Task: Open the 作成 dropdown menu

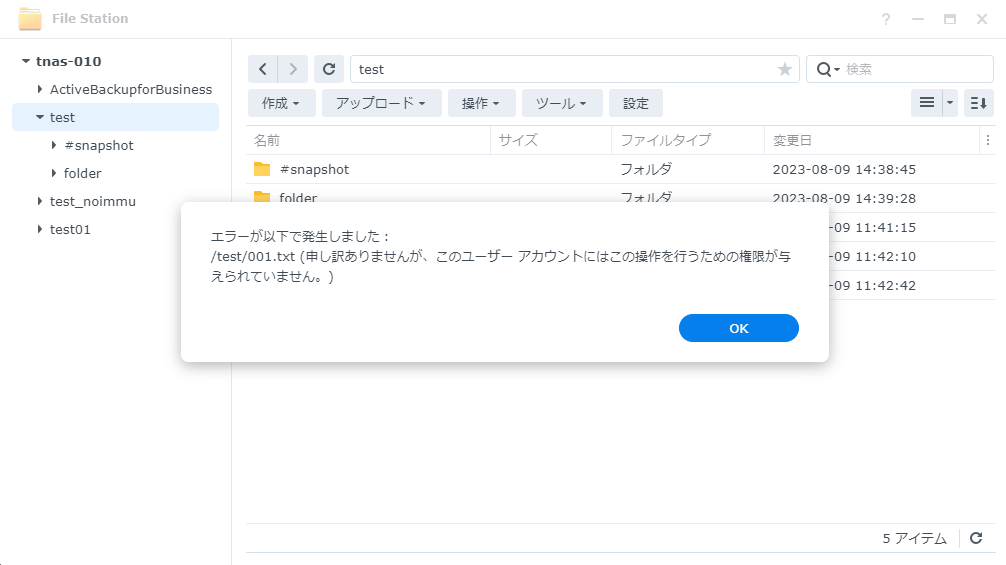Action: click(x=281, y=103)
